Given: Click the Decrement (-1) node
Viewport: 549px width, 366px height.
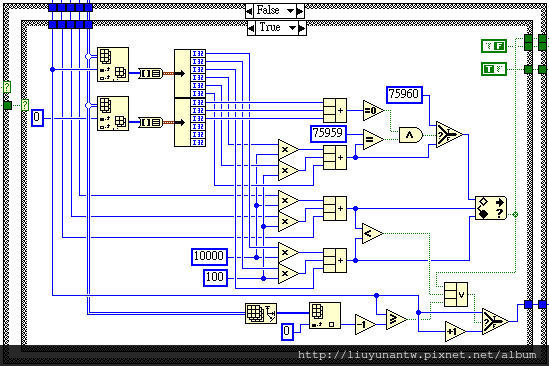Looking at the screenshot, I should [365, 324].
